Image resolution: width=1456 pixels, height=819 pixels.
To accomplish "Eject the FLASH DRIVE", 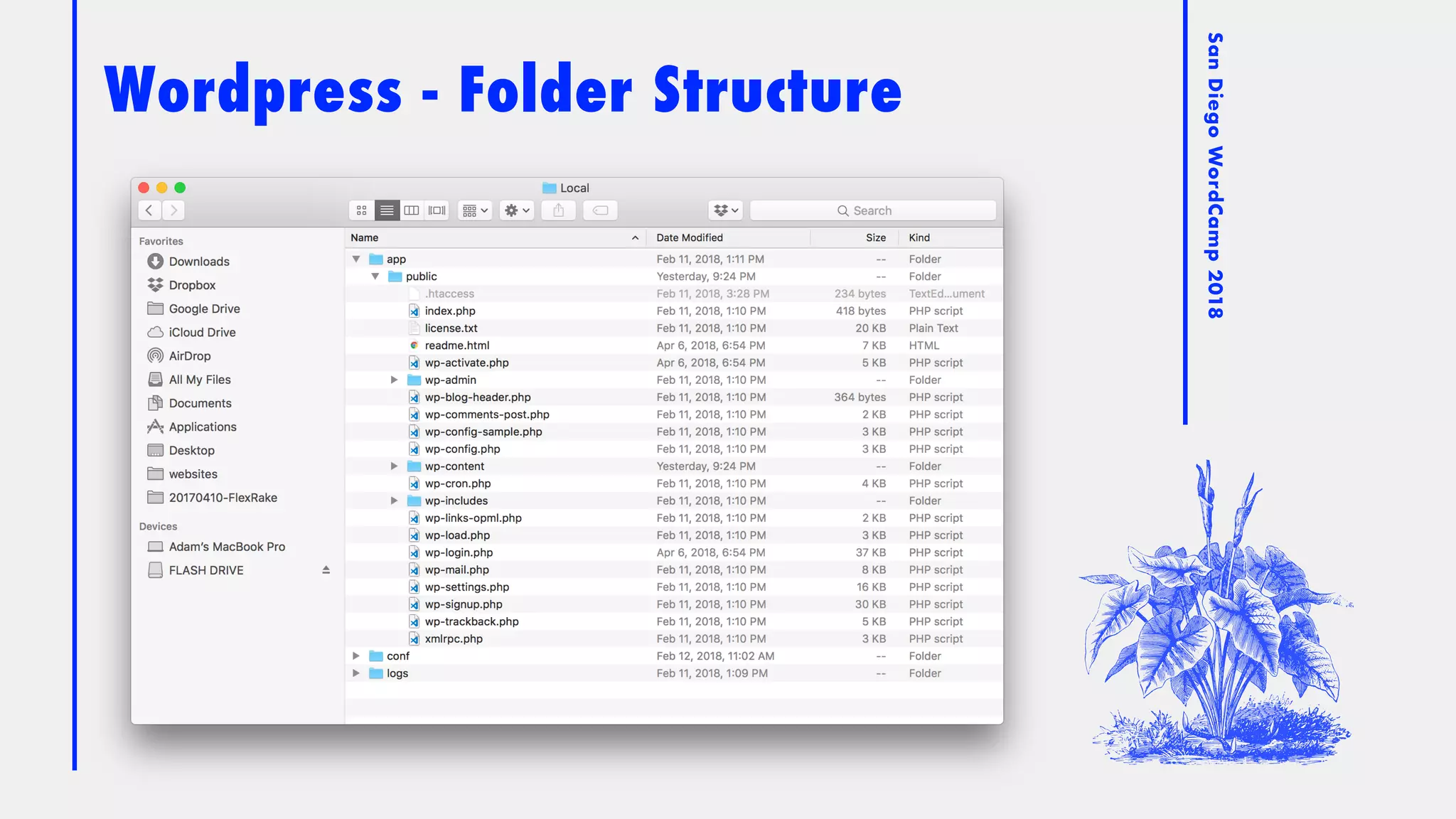I will 326,570.
